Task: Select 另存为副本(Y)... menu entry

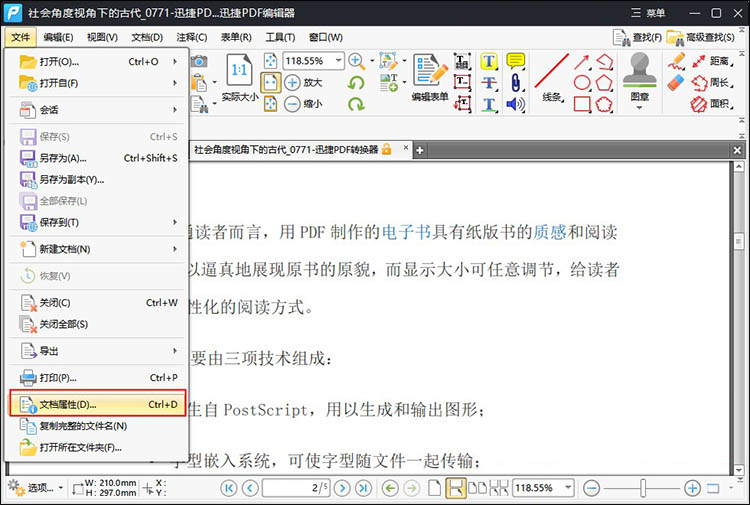Action: tap(98, 180)
